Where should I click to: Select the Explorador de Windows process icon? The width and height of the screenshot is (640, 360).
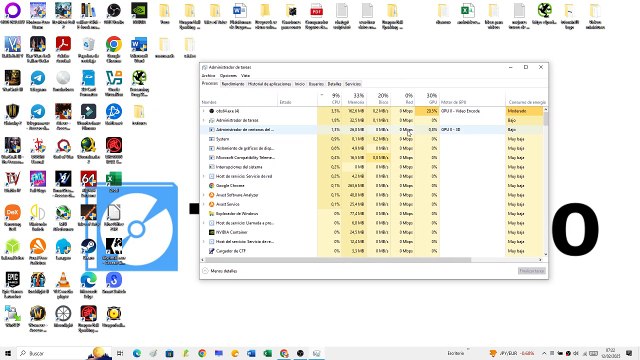(211, 213)
